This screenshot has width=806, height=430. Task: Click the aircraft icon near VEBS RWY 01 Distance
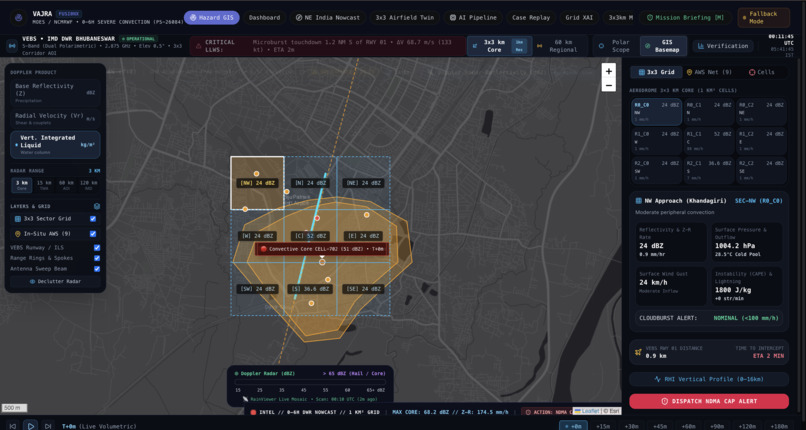point(638,352)
